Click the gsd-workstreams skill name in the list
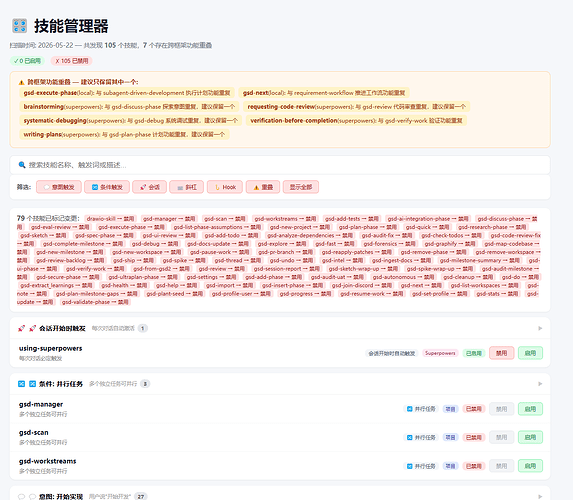This screenshot has width=573, height=500. [x=48, y=461]
